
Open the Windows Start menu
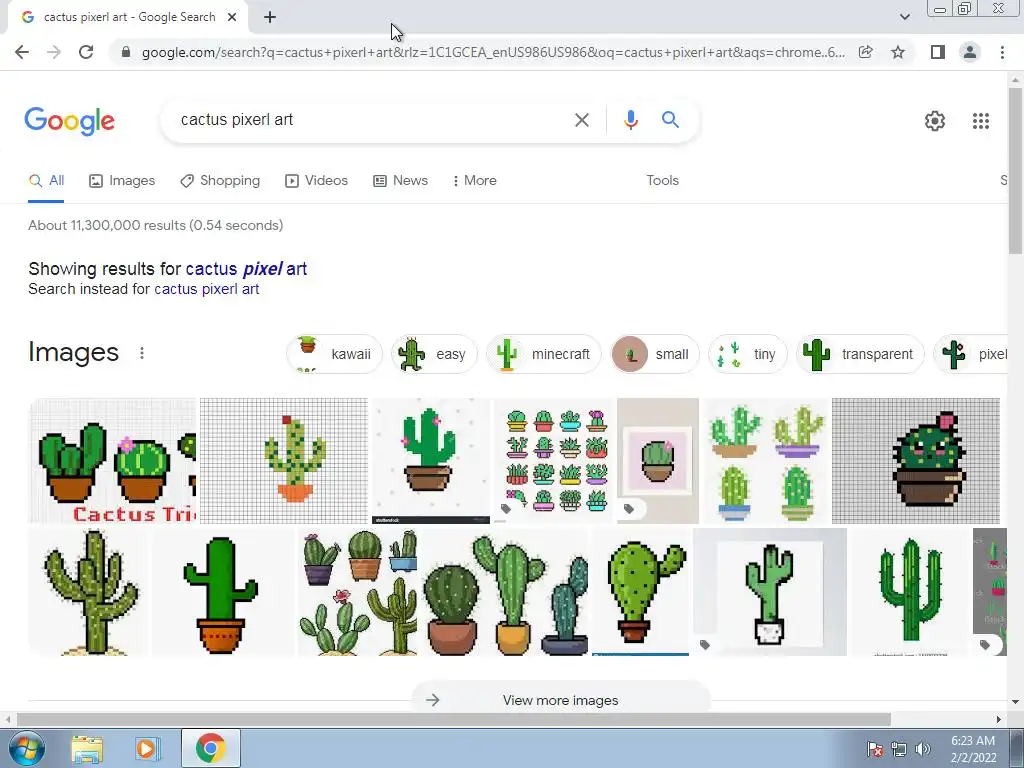coord(26,748)
